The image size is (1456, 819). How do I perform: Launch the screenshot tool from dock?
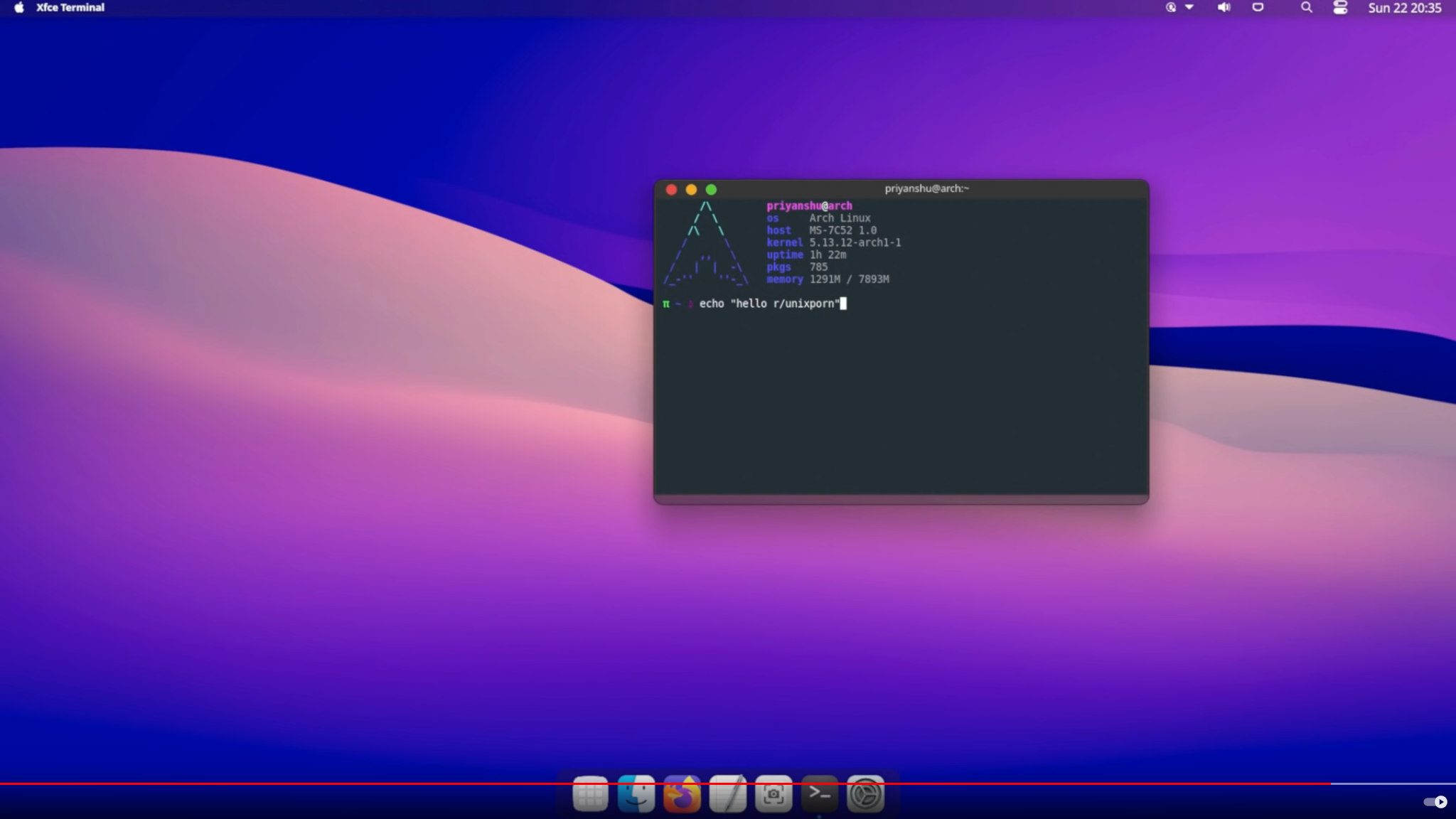[773, 794]
